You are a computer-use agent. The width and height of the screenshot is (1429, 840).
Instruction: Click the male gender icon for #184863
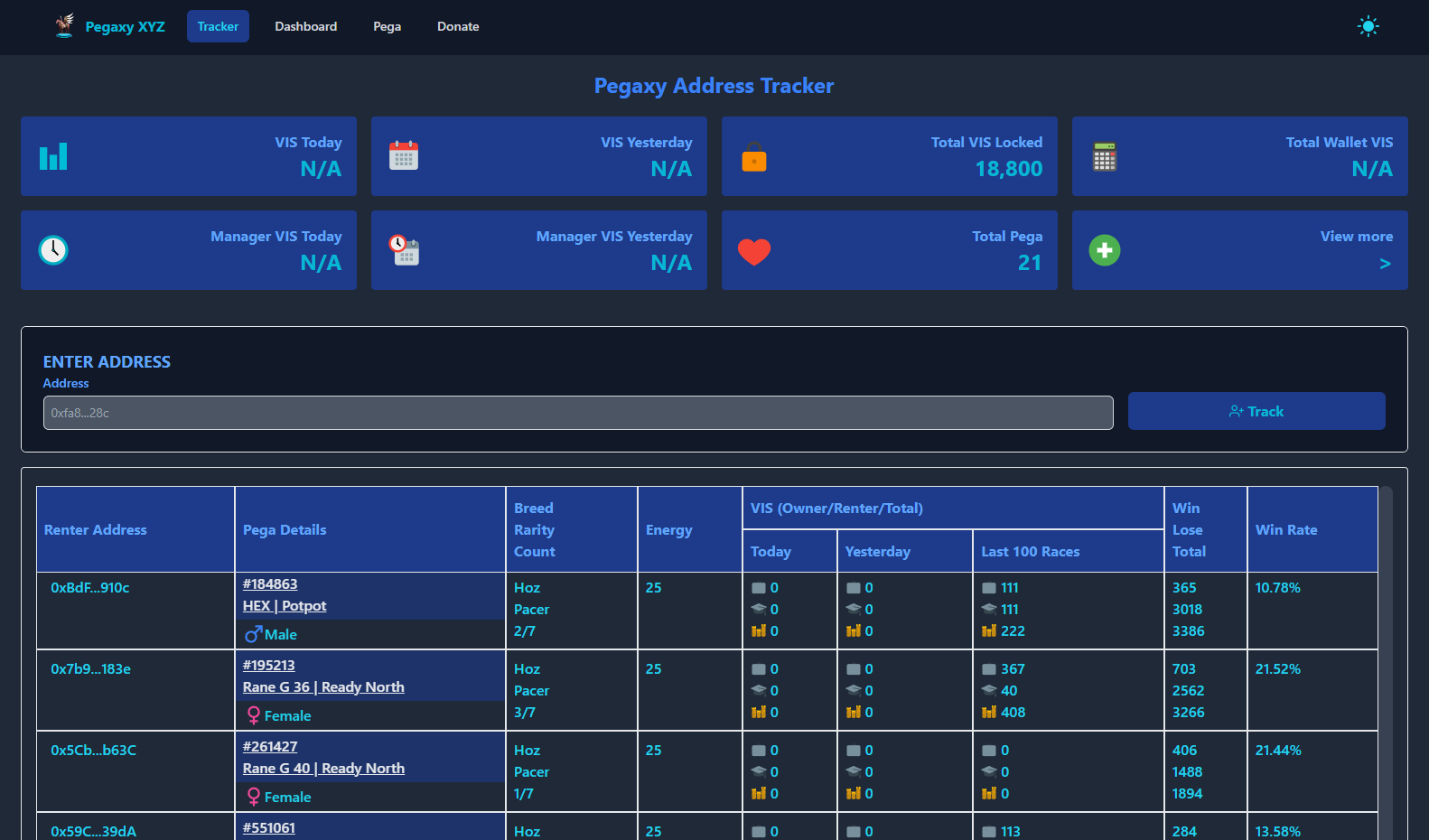click(x=254, y=634)
